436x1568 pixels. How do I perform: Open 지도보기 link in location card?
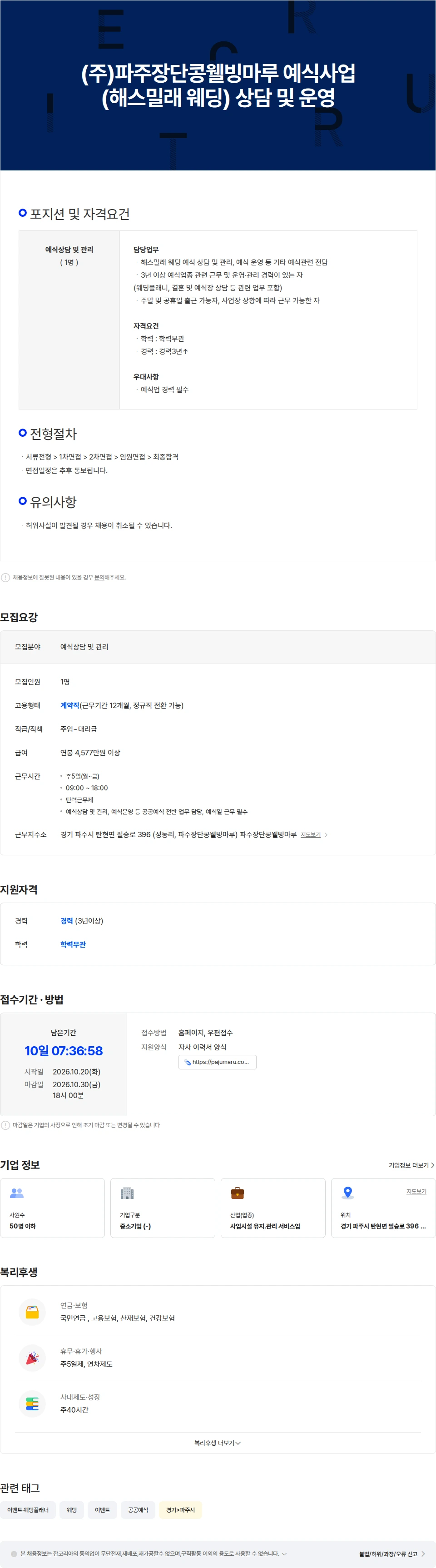coord(416,1191)
